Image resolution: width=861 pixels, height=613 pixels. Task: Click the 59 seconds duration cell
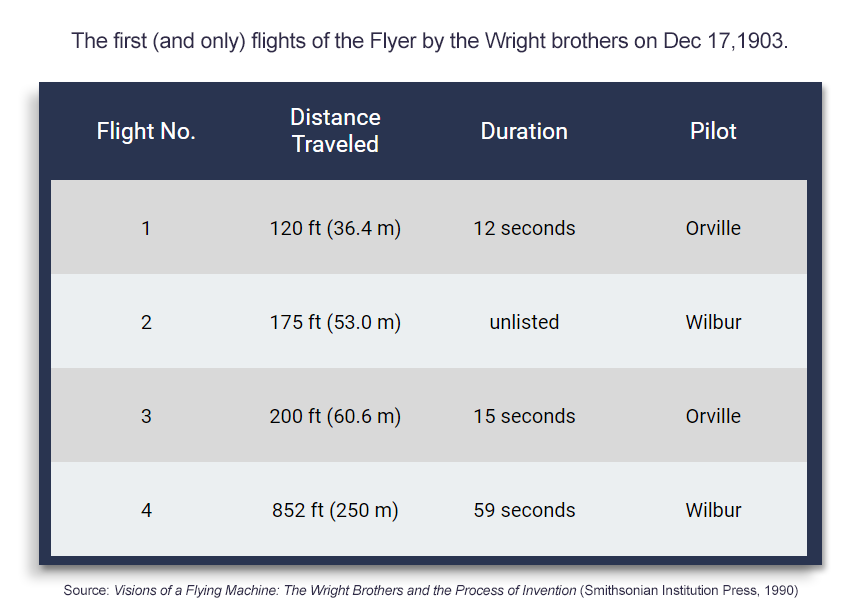coord(524,510)
